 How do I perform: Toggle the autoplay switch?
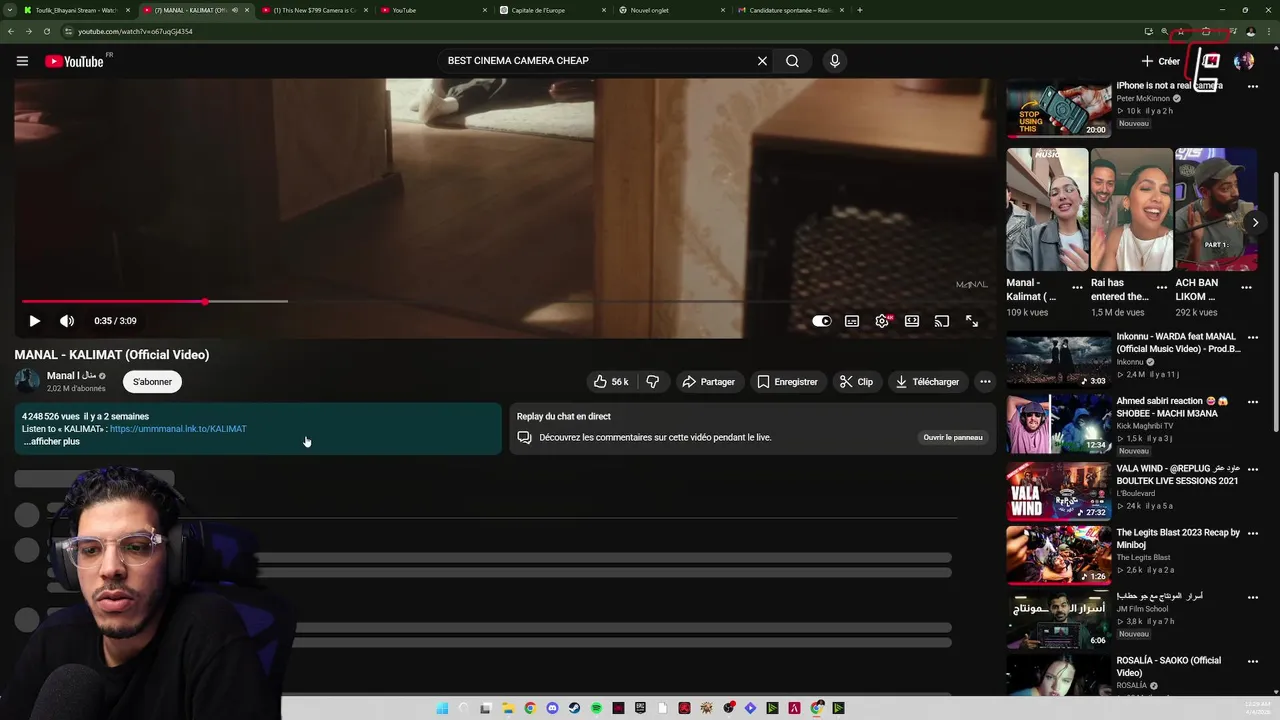(821, 321)
